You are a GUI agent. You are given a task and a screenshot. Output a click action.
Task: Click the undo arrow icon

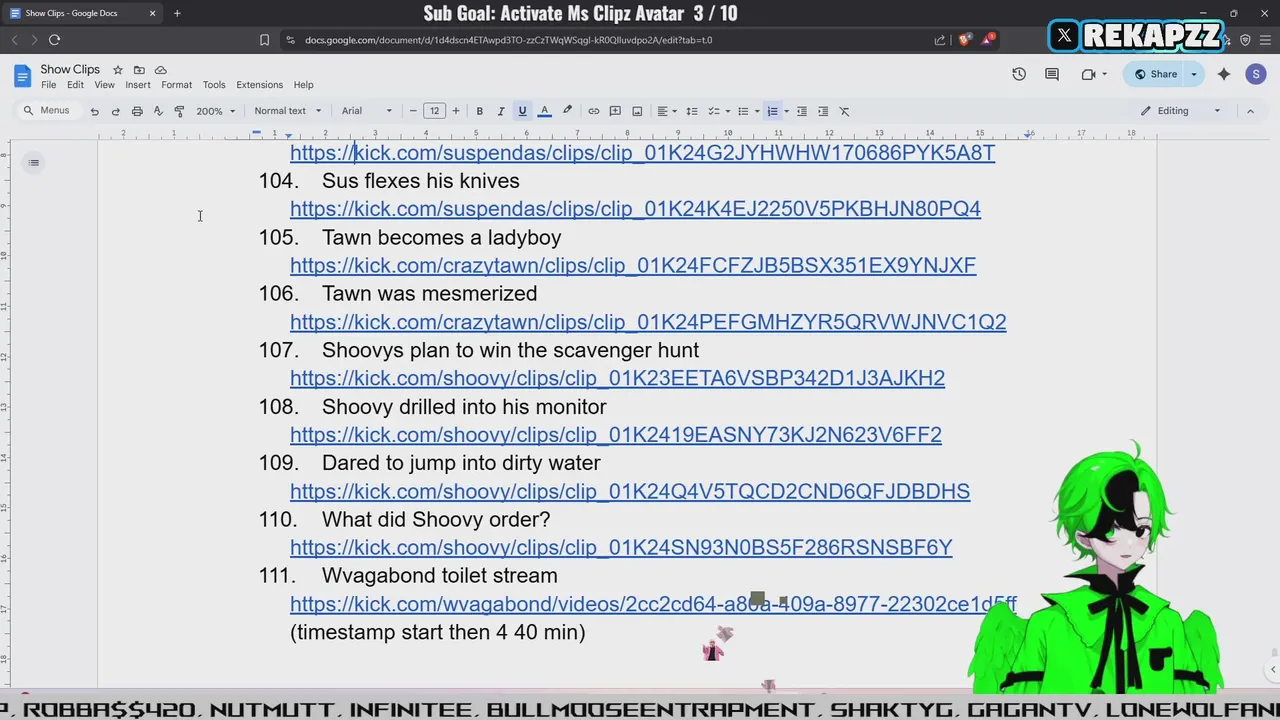click(94, 111)
